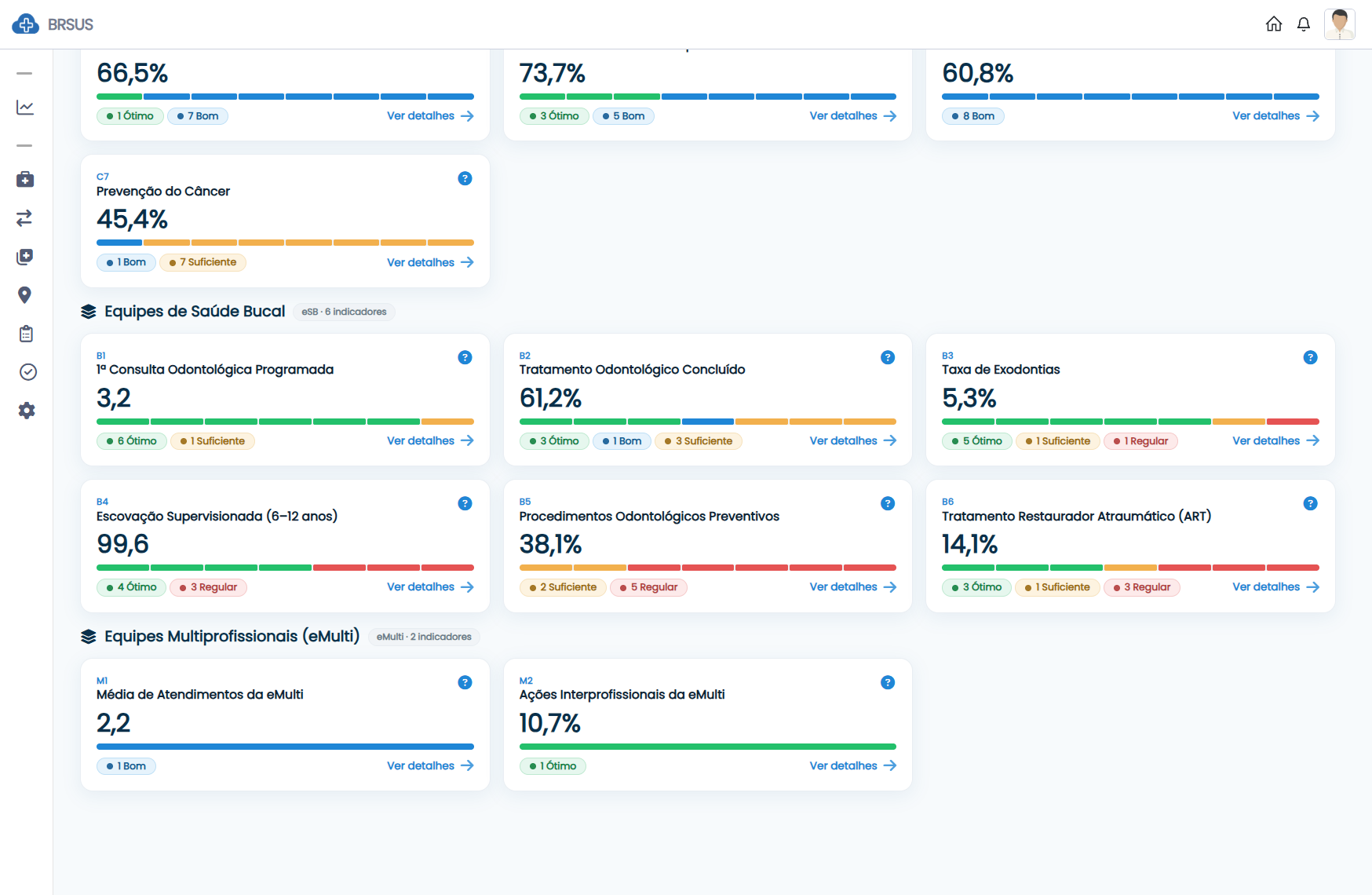Open Ver detalhes for 60,8% card
Screen dimensions: 1372x895
(x=1275, y=115)
